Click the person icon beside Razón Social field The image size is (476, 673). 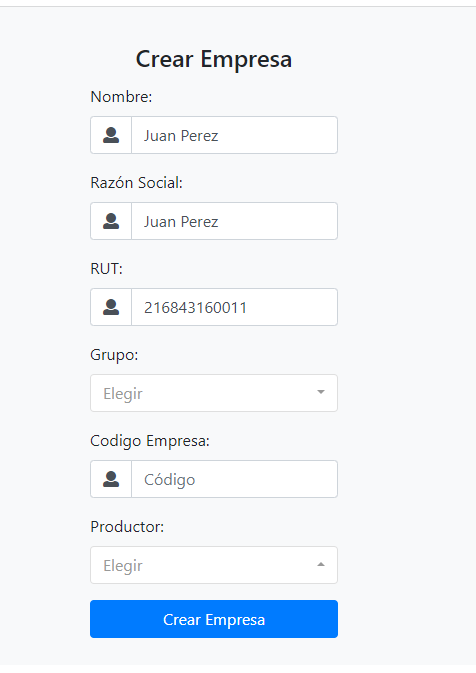coord(111,221)
